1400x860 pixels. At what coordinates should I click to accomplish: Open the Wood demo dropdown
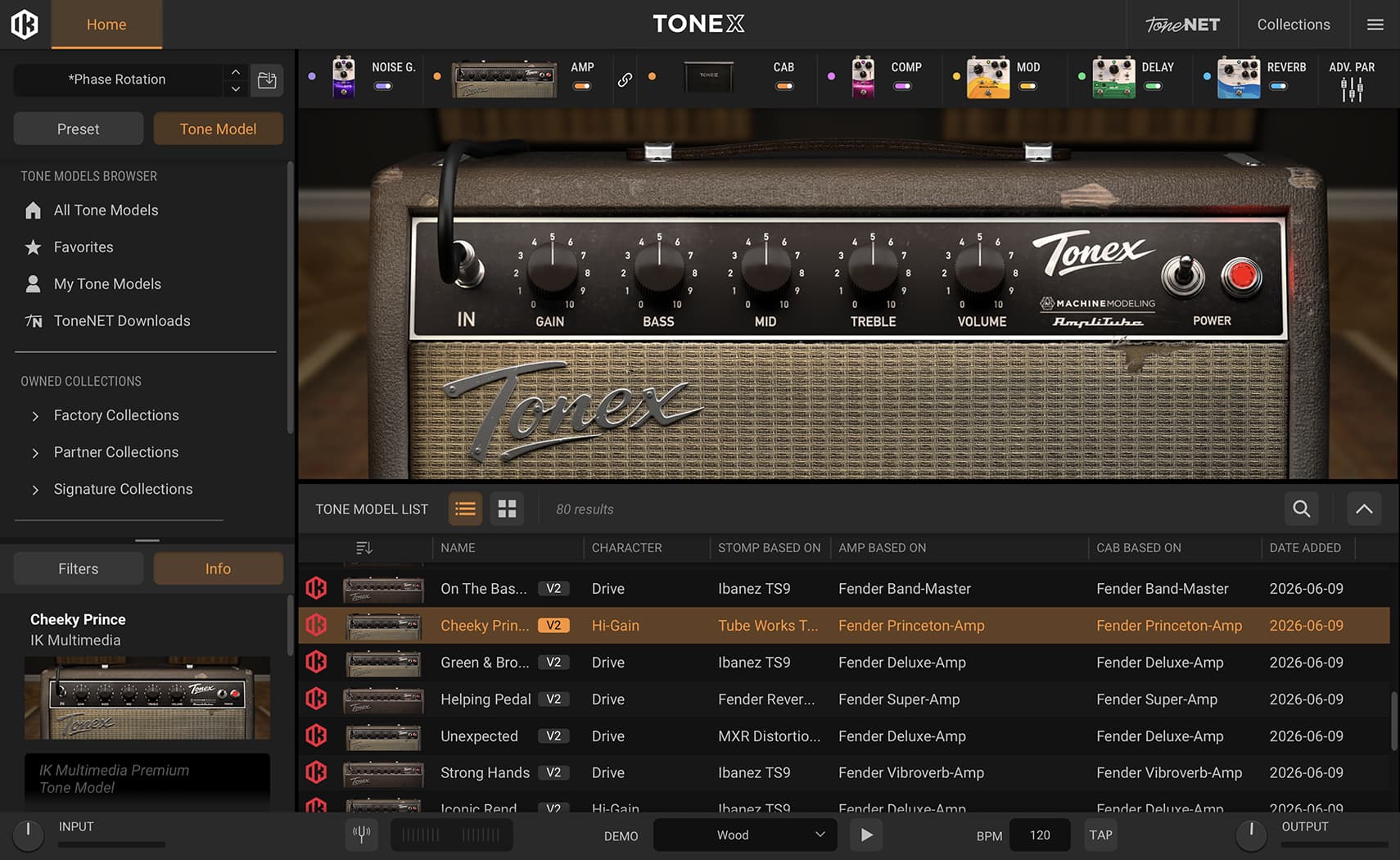click(745, 835)
